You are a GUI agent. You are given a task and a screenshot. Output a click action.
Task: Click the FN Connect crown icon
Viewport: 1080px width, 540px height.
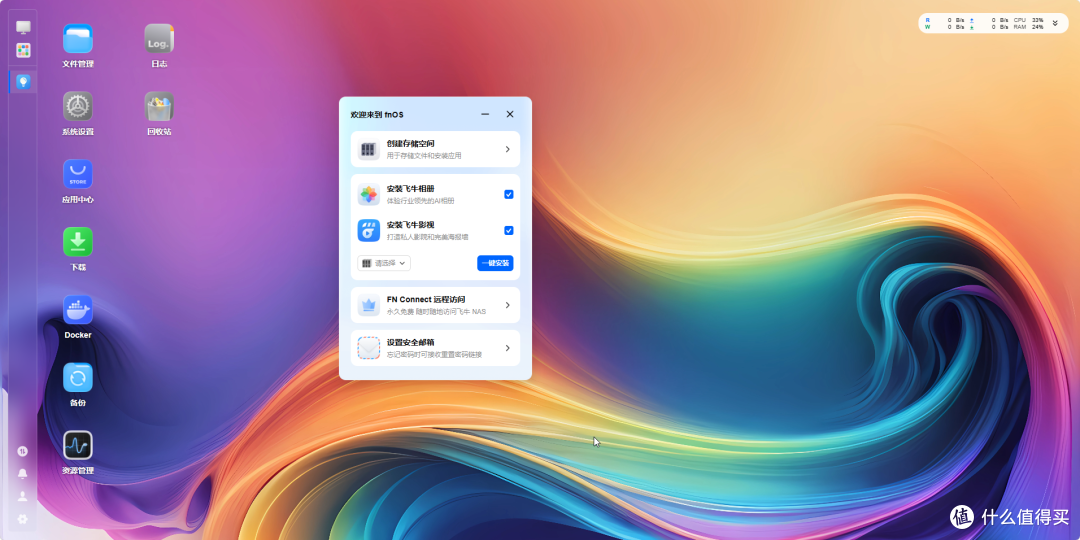[368, 305]
